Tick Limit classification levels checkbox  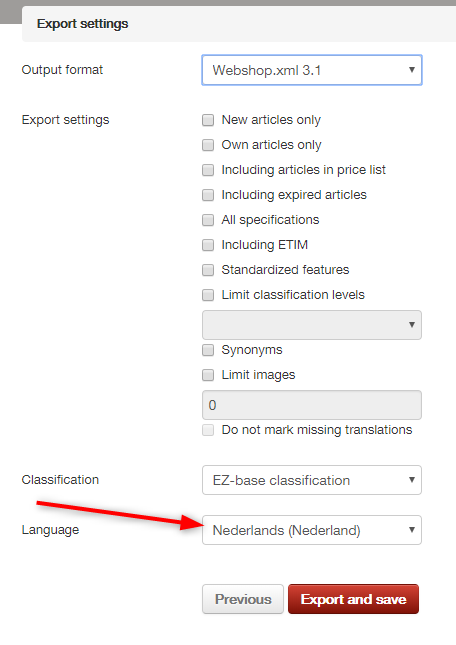pos(208,295)
